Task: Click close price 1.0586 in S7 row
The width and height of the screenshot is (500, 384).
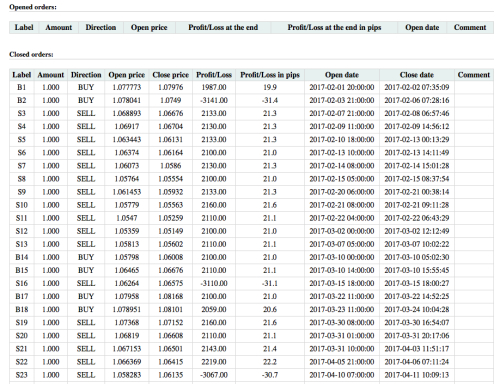Action: point(170,166)
